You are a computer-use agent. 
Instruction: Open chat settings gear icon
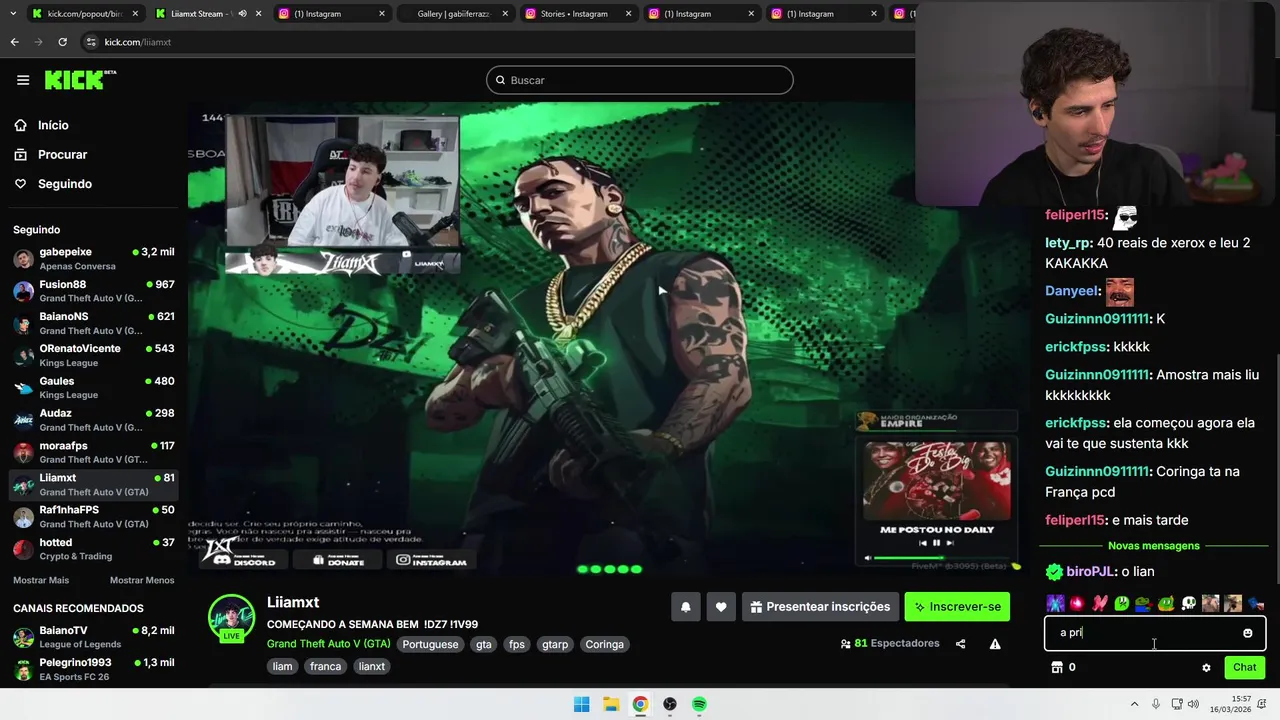point(1206,667)
